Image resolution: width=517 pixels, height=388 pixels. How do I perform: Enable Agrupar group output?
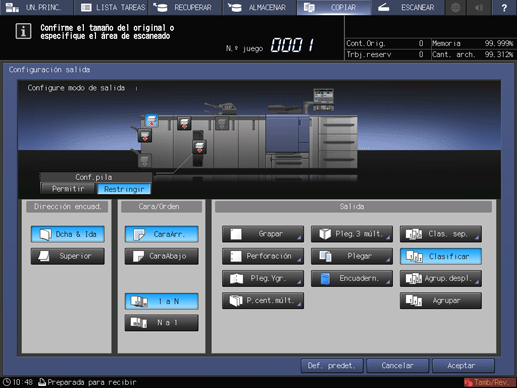(x=441, y=300)
